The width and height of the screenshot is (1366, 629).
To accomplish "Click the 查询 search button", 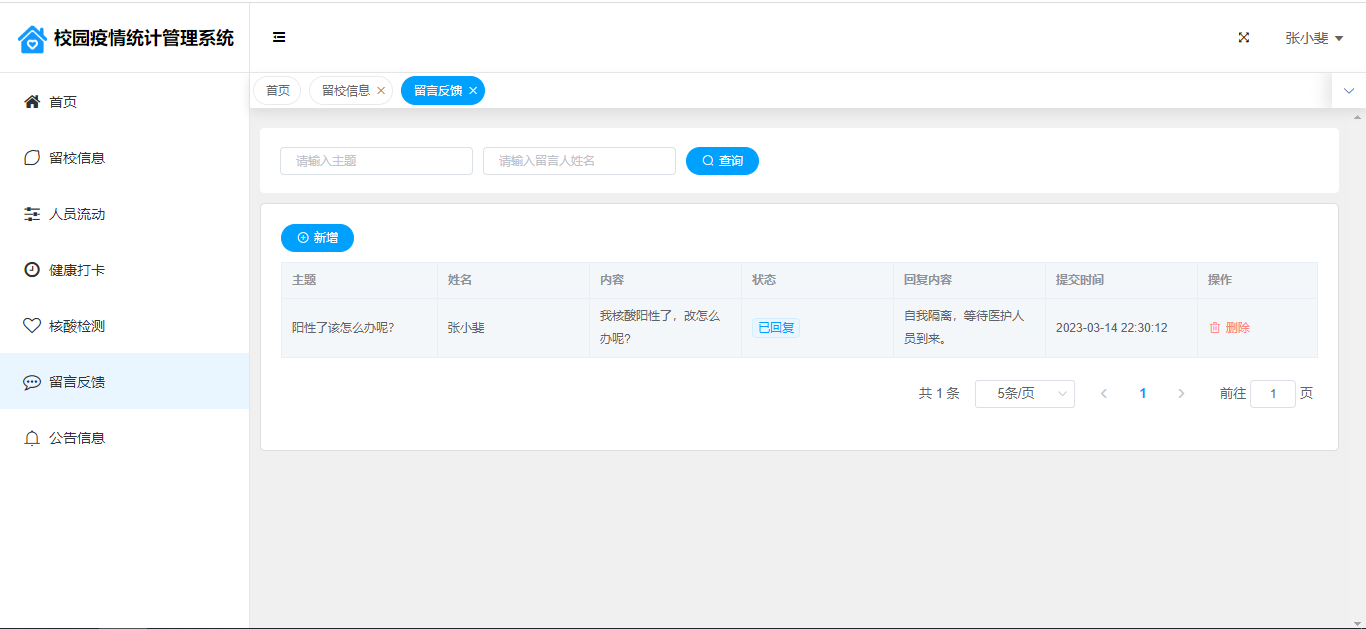I will click(x=722, y=161).
